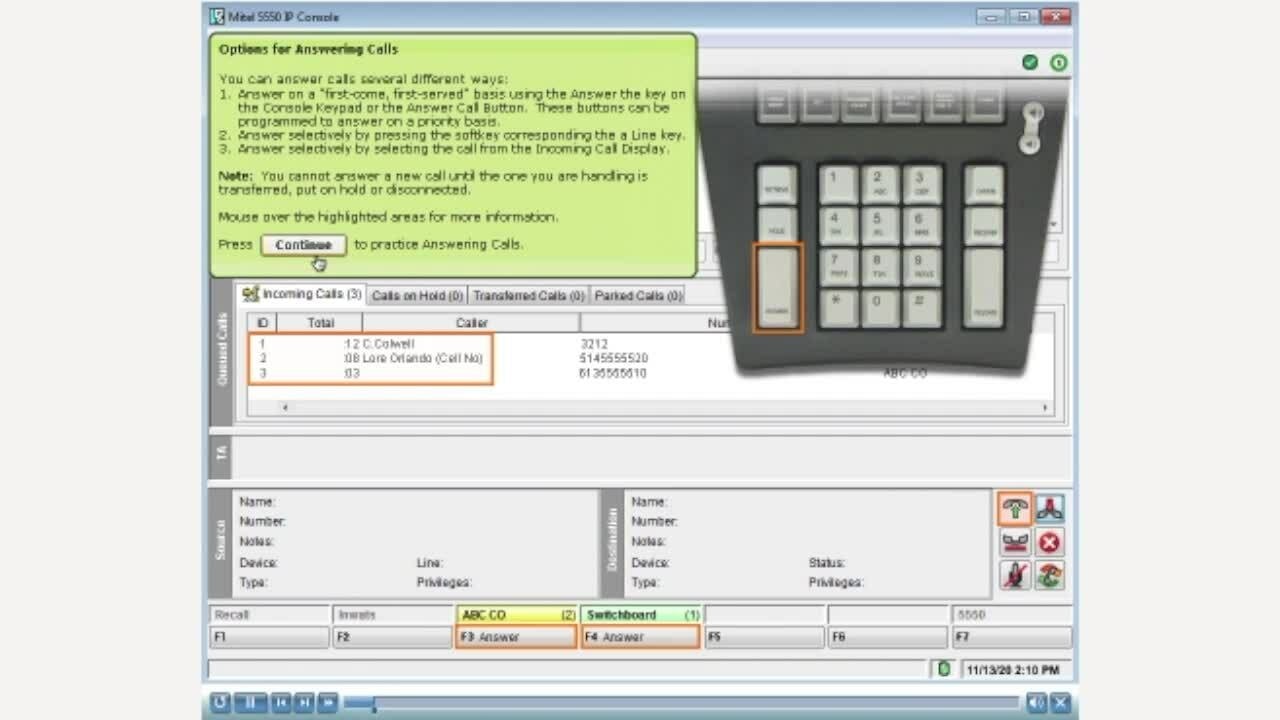Image resolution: width=1280 pixels, height=720 pixels.
Task: Click the Conference icon beside Answer Call
Action: coord(1049,509)
